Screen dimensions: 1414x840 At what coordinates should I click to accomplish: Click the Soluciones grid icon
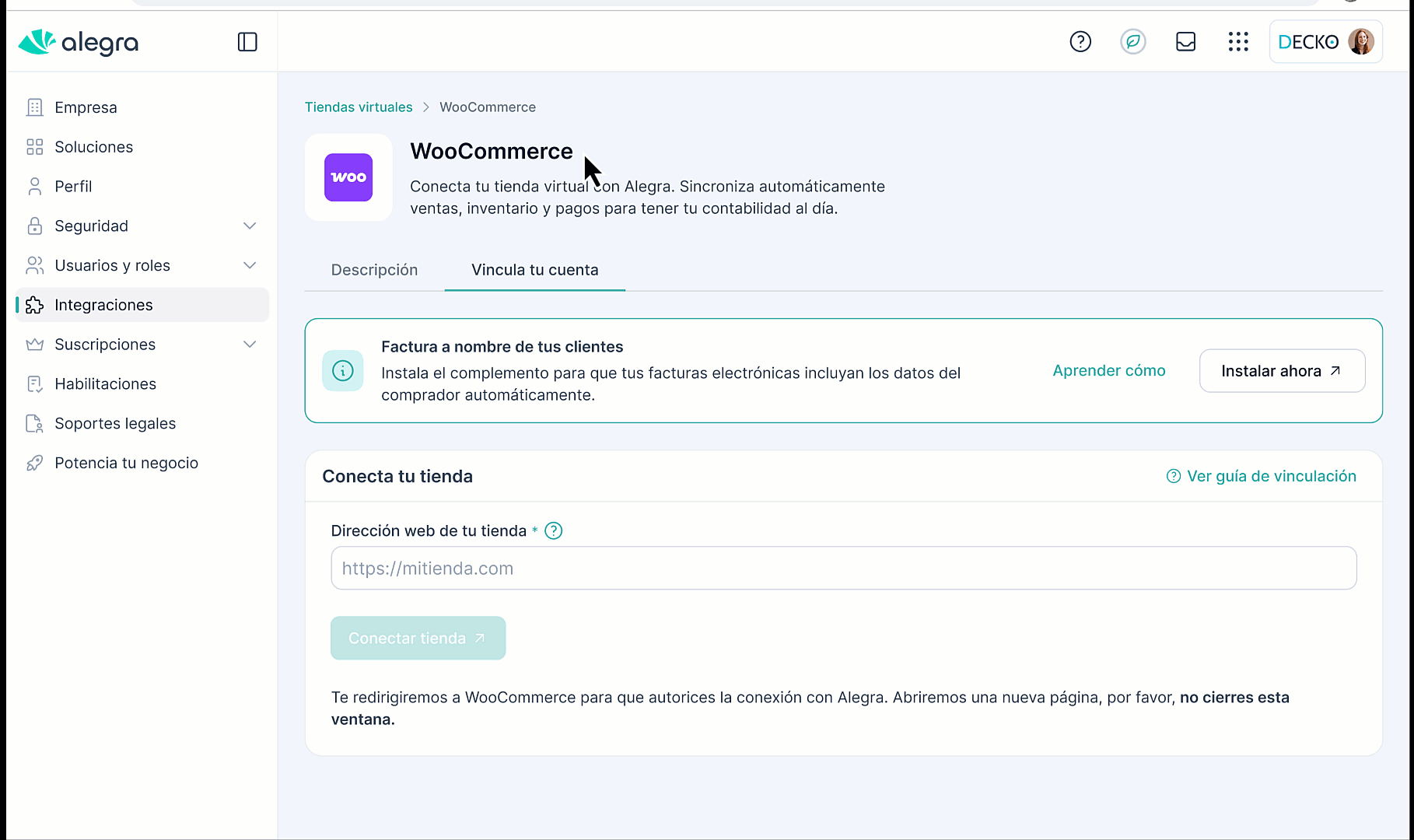pyautogui.click(x=34, y=147)
